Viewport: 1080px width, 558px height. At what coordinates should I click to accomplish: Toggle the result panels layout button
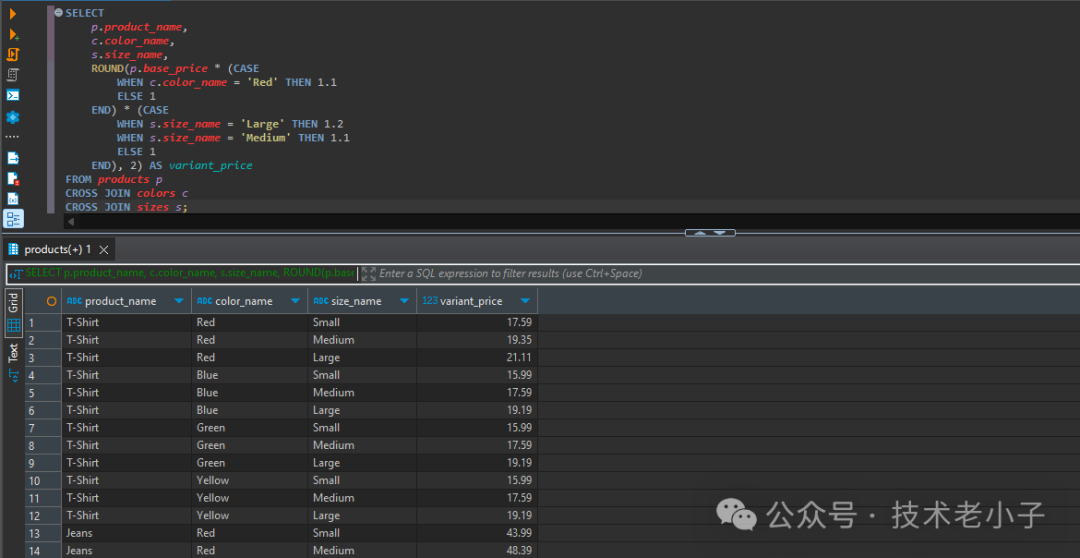pyautogui.click(x=13, y=219)
